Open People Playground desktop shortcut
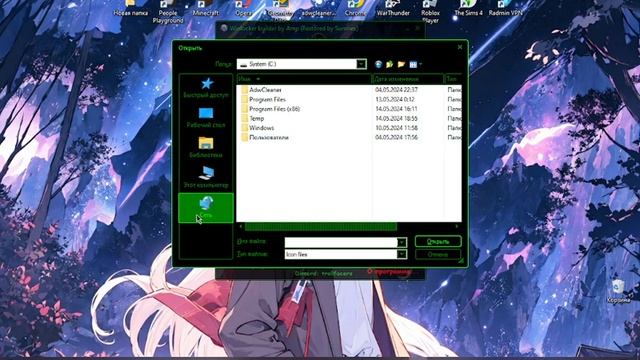 [x=168, y=12]
